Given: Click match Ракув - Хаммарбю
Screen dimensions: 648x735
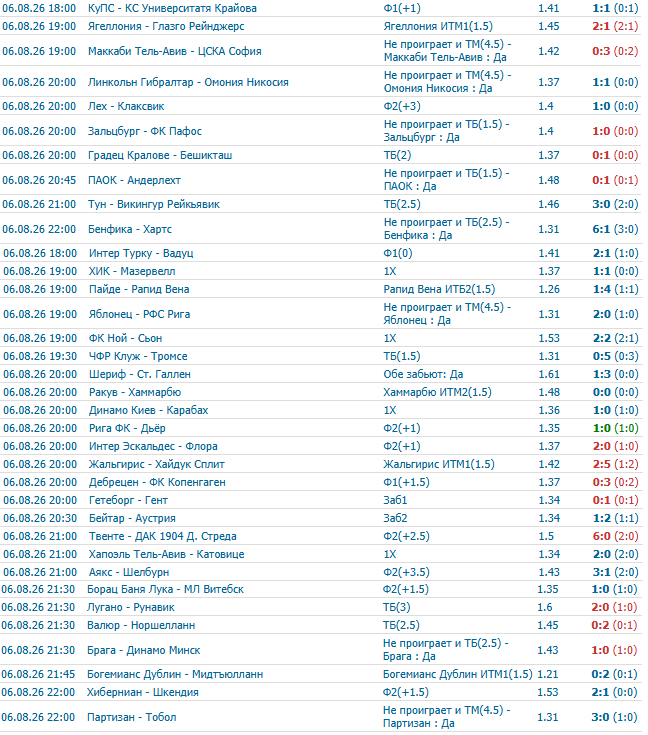Looking at the screenshot, I should point(135,392).
